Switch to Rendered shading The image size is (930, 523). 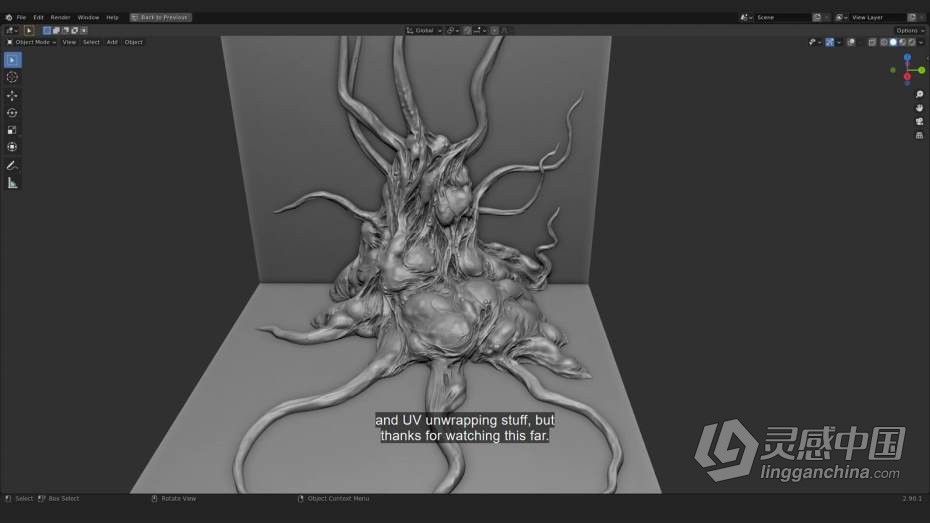point(912,42)
